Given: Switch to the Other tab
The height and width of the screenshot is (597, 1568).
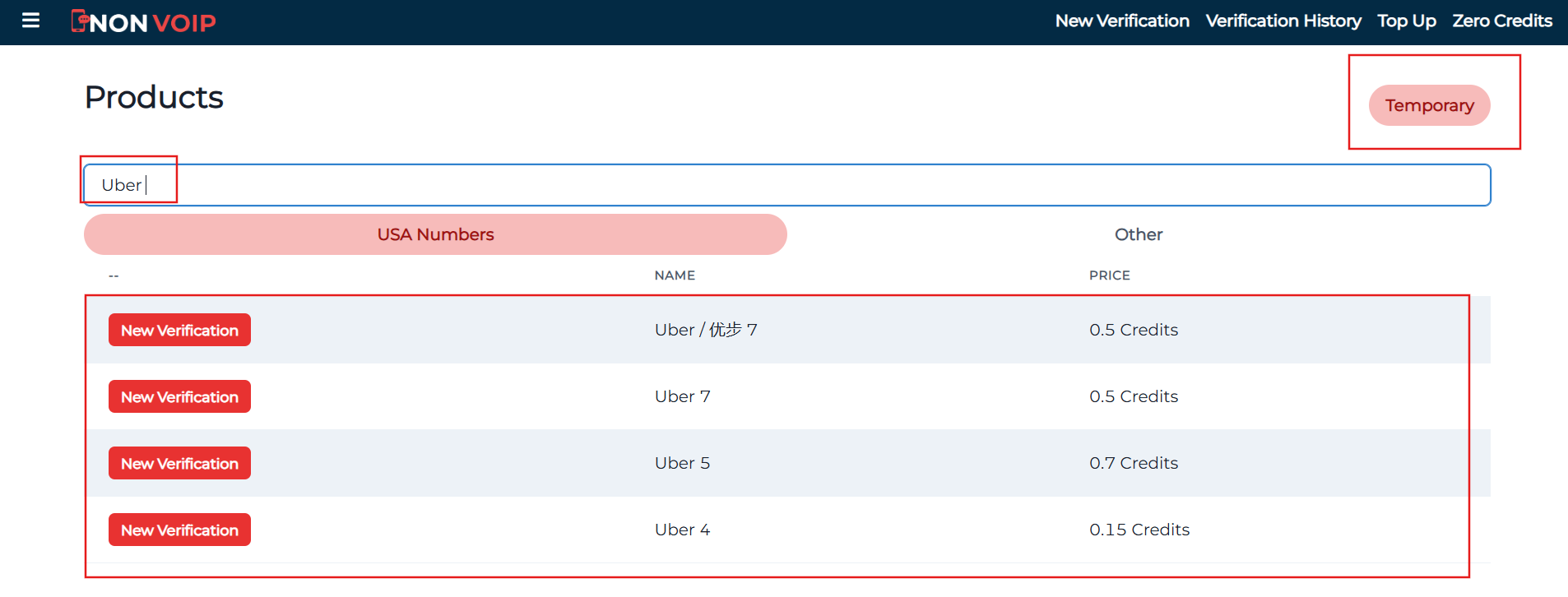Looking at the screenshot, I should 1139,234.
